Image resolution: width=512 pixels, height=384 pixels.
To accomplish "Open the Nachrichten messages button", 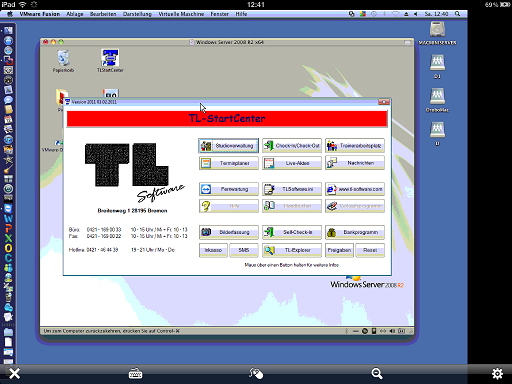I will pyautogui.click(x=355, y=163).
